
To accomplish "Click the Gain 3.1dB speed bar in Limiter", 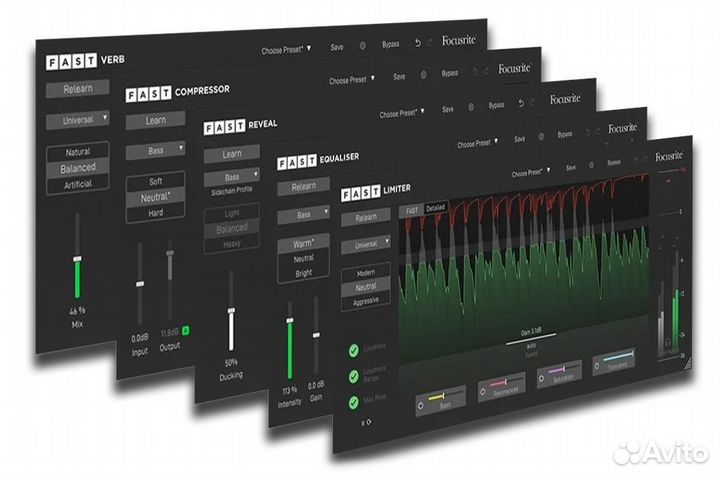I will click(531, 338).
